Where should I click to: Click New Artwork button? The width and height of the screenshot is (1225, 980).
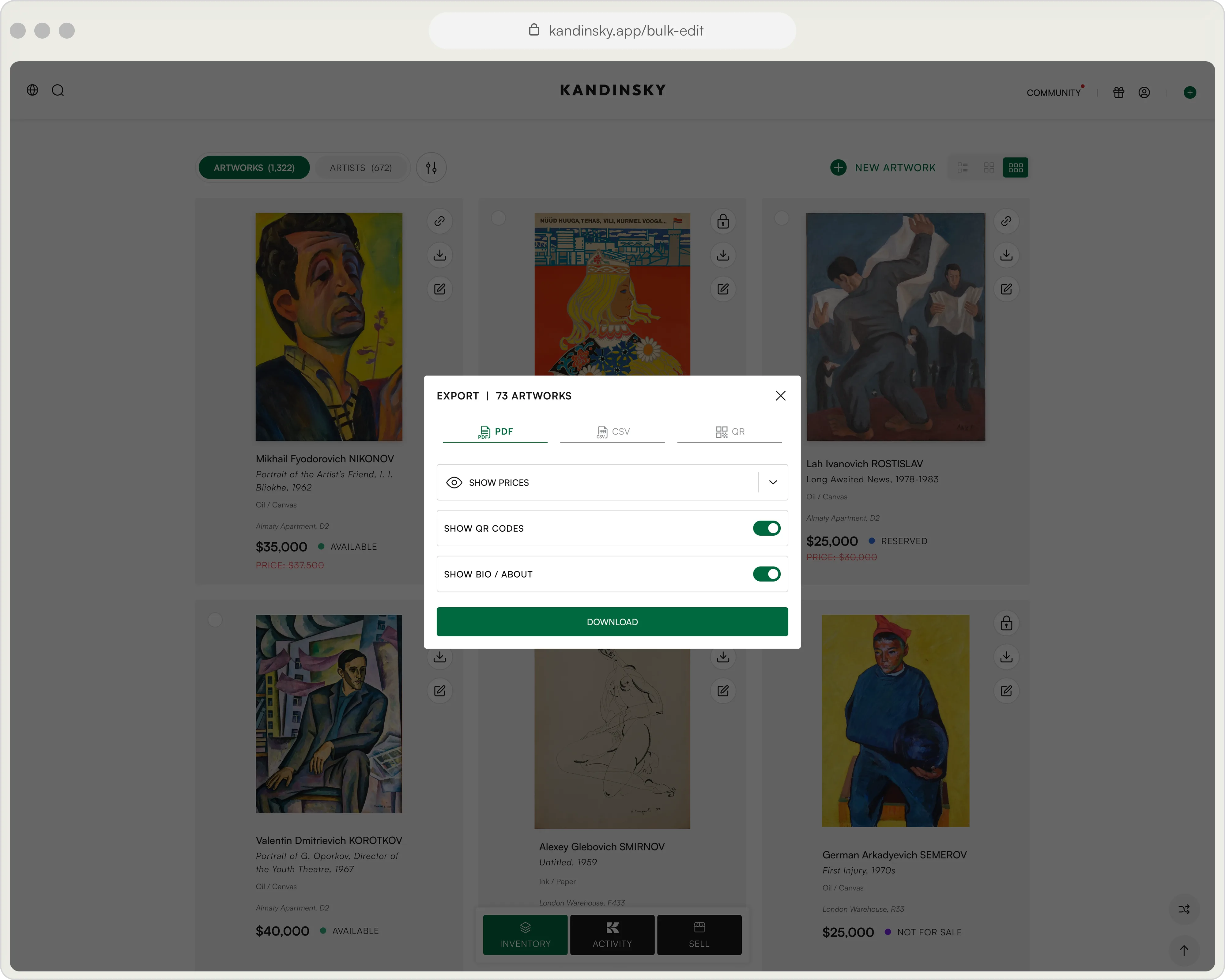883,168
